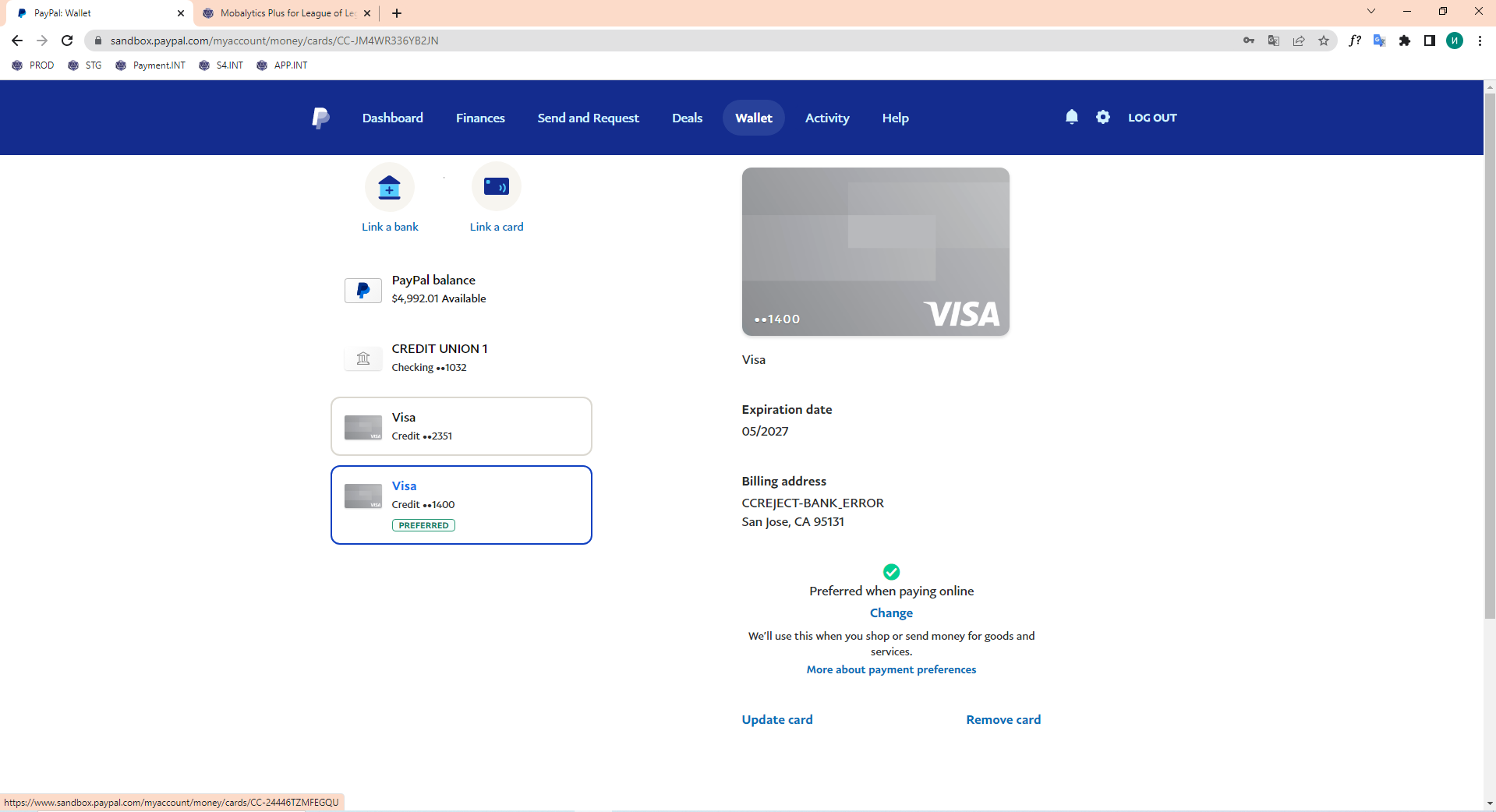Image resolution: width=1496 pixels, height=812 pixels.
Task: Open the S4.INT bookmark
Action: point(221,65)
